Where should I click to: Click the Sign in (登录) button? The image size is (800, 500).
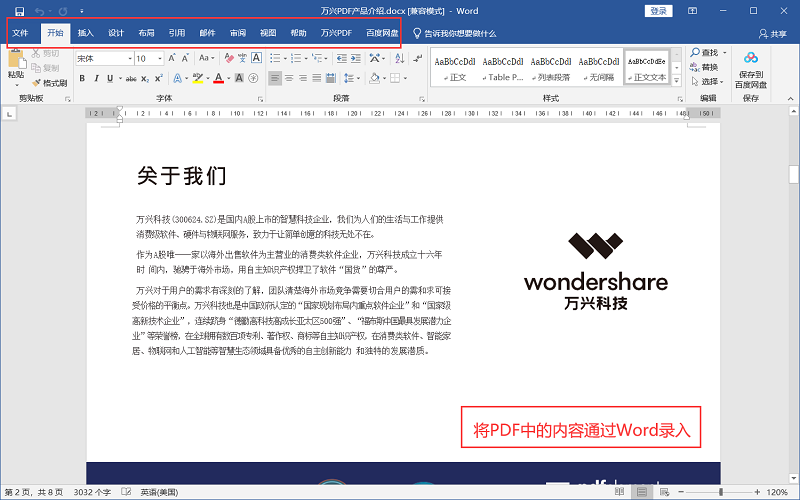point(658,11)
